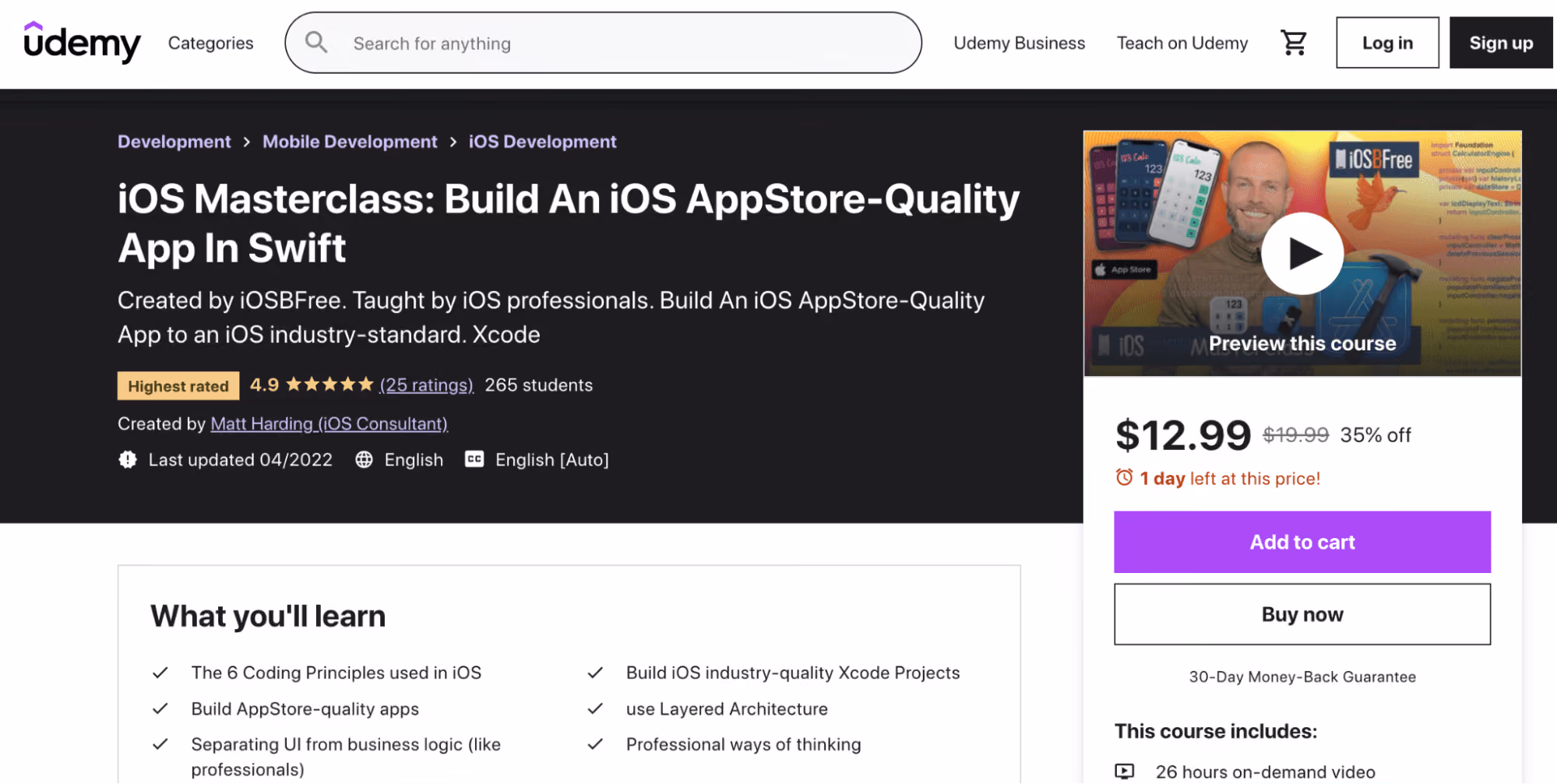The width and height of the screenshot is (1557, 784).
Task: Click the search magnifier icon
Action: (x=316, y=42)
